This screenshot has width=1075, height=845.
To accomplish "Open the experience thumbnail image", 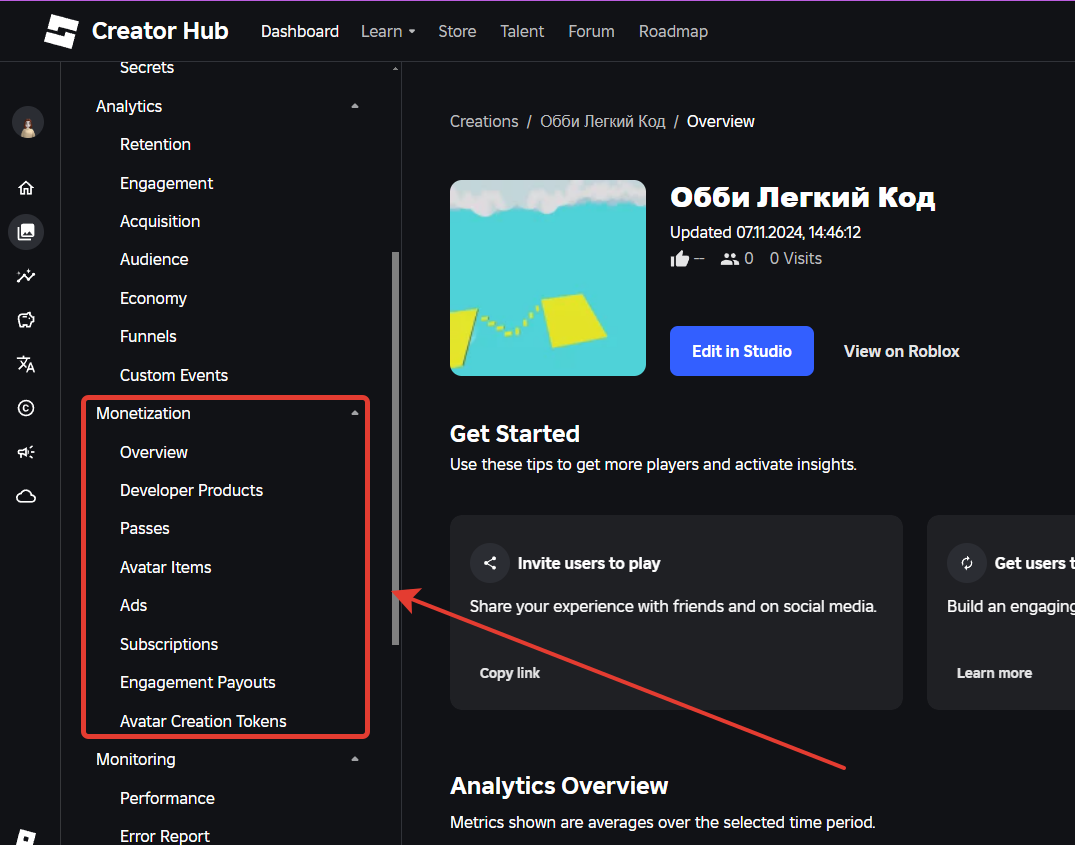I will [548, 278].
